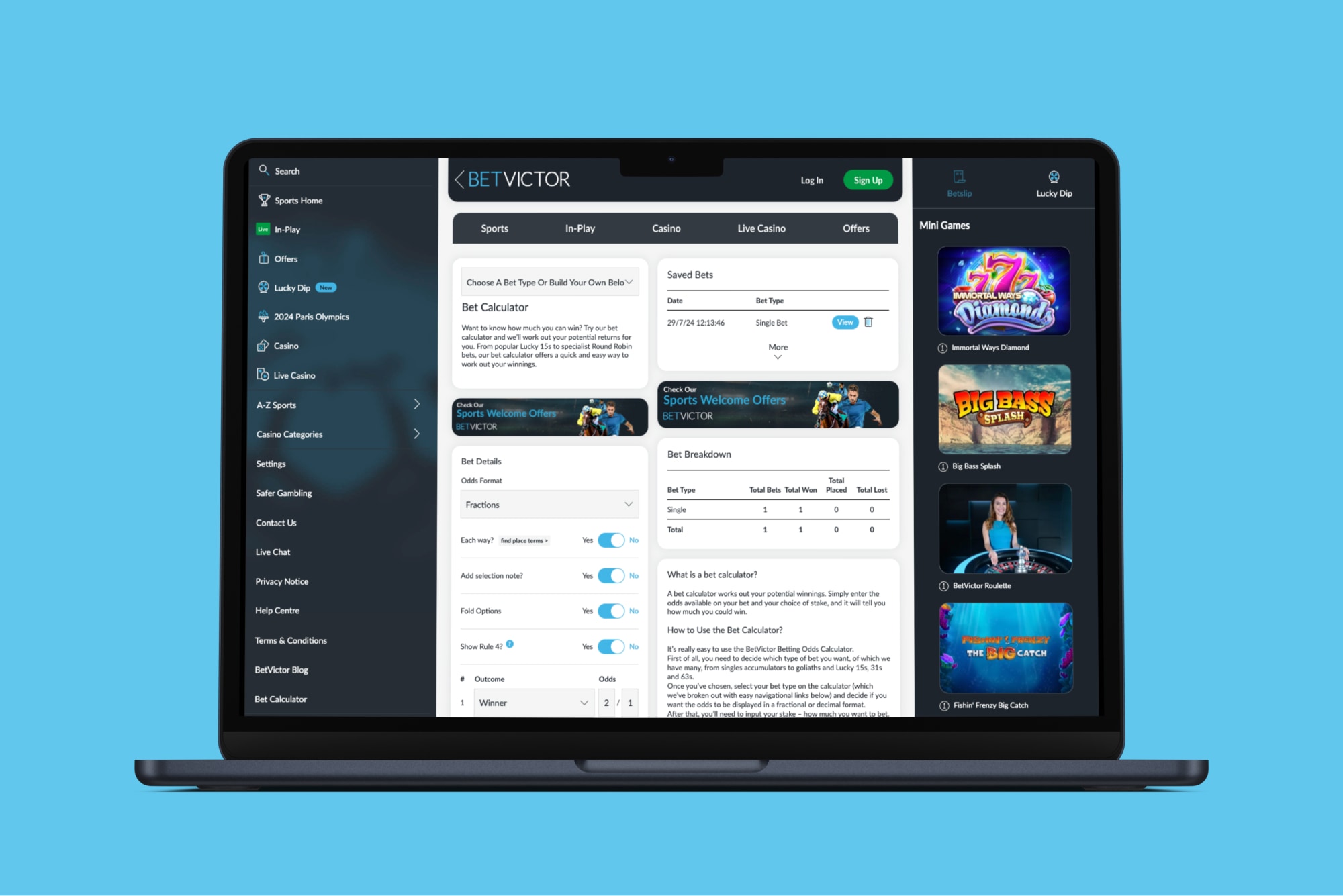Click the Sign Up button

[866, 179]
